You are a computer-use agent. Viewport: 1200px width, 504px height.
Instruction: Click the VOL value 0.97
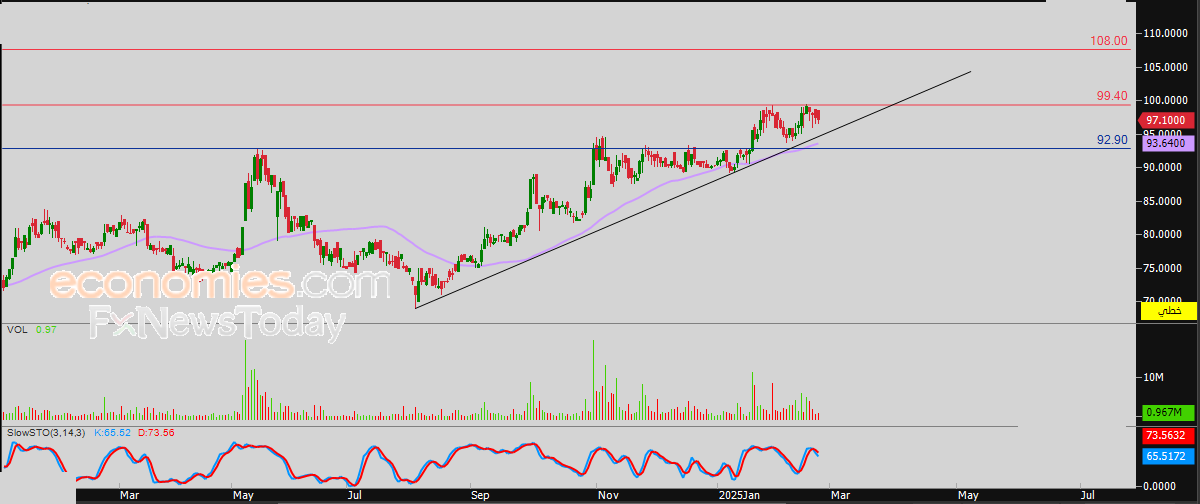coord(47,330)
